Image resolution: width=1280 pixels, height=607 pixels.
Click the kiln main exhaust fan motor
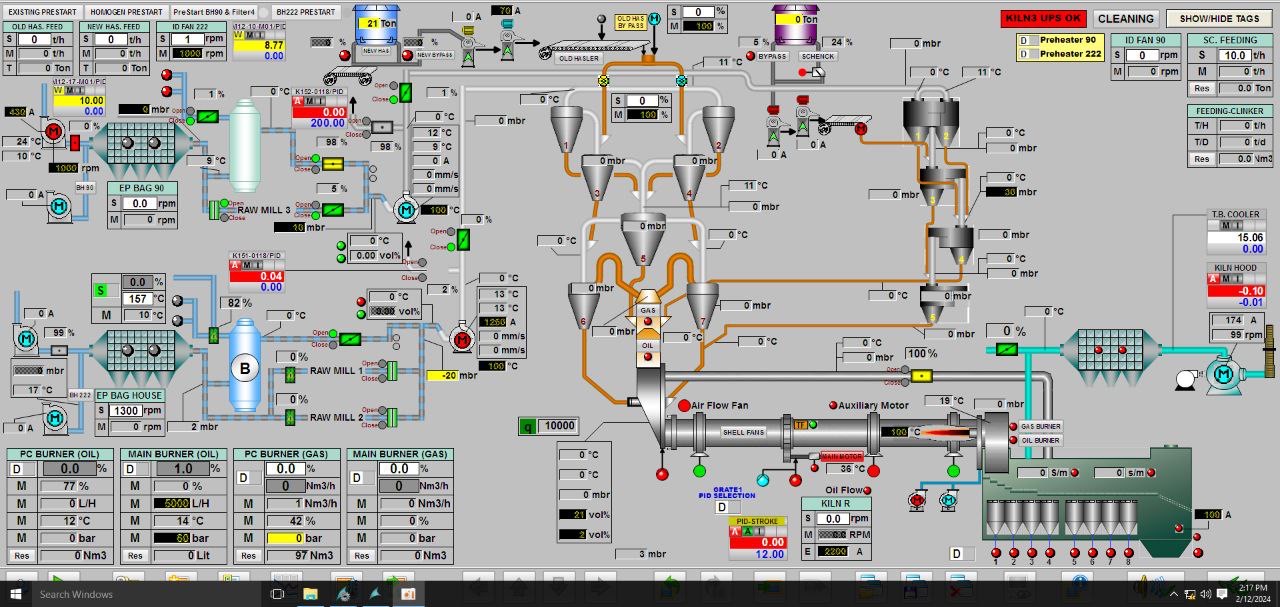pyautogui.click(x=1222, y=374)
